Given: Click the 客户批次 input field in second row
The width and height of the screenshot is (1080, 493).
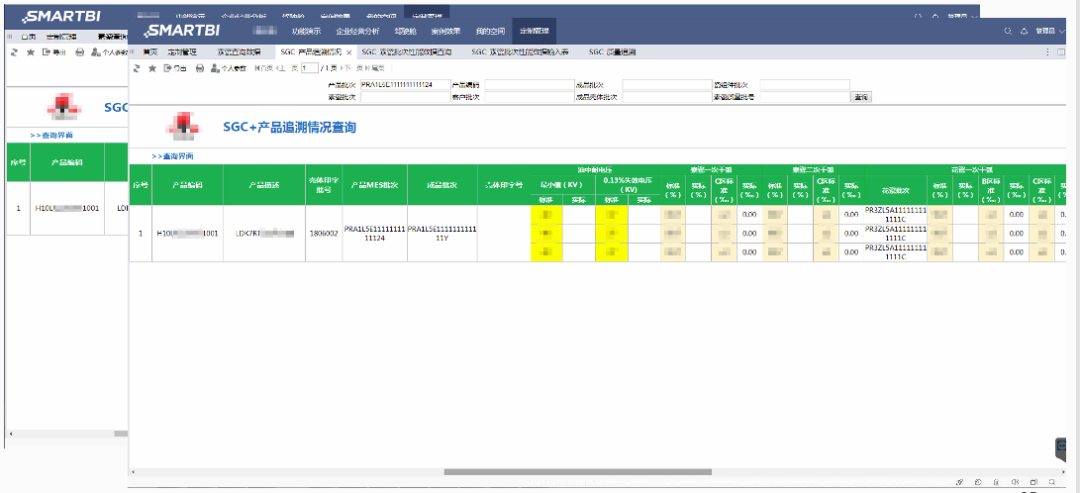Looking at the screenshot, I should coord(529,98).
